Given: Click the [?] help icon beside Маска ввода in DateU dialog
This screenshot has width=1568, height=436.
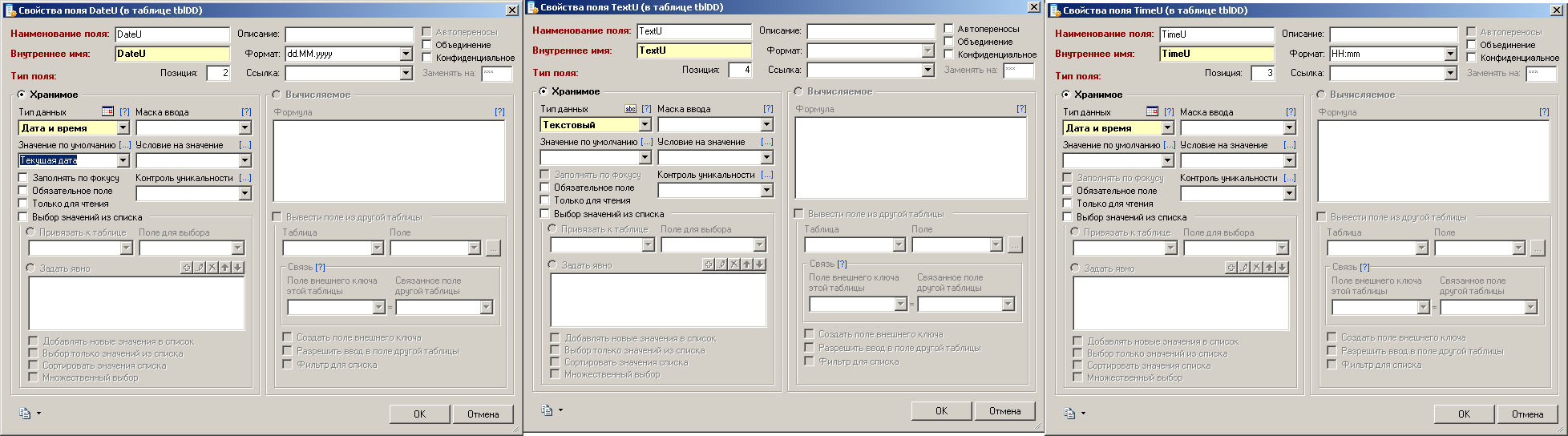Looking at the screenshot, I should [x=246, y=112].
